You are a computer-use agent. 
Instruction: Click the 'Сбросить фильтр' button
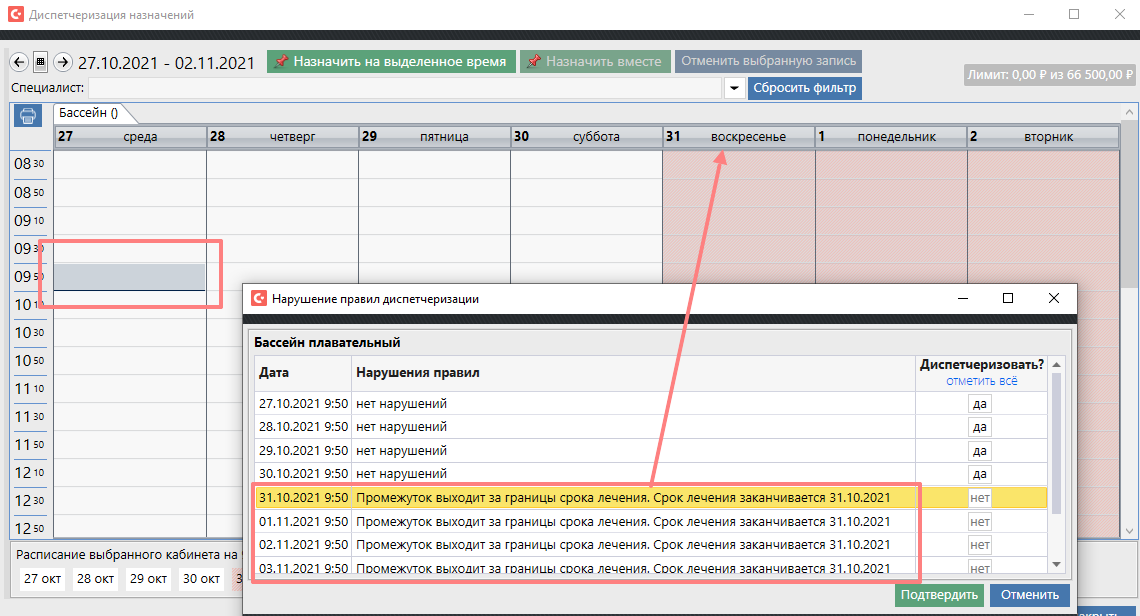804,88
